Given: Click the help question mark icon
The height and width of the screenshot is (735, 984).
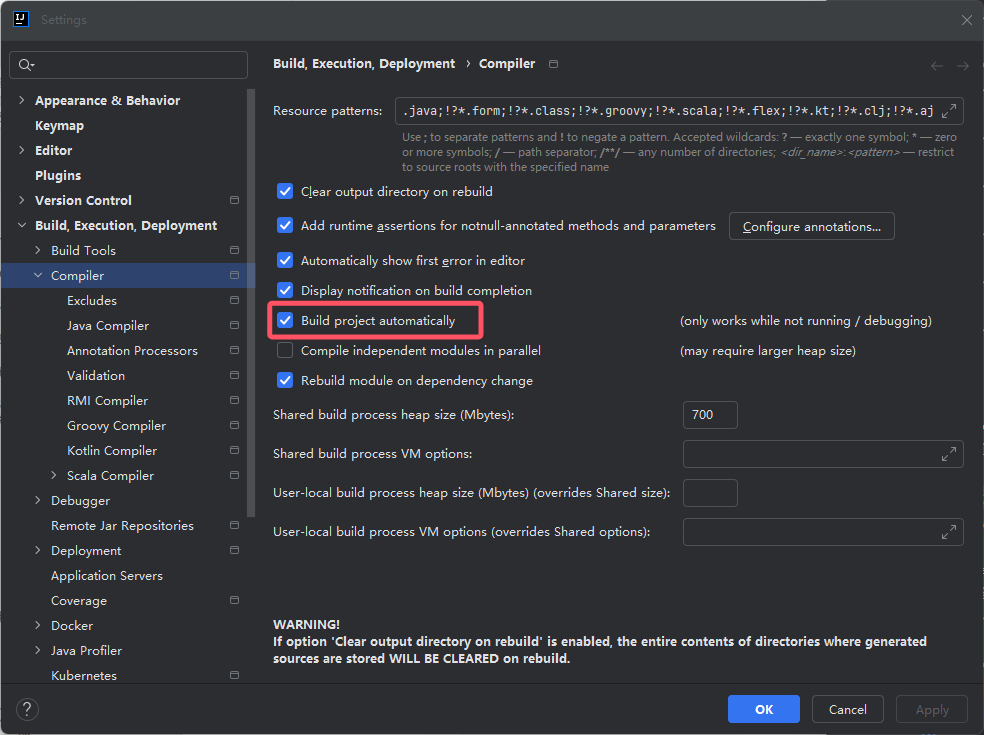Looking at the screenshot, I should tap(27, 709).
